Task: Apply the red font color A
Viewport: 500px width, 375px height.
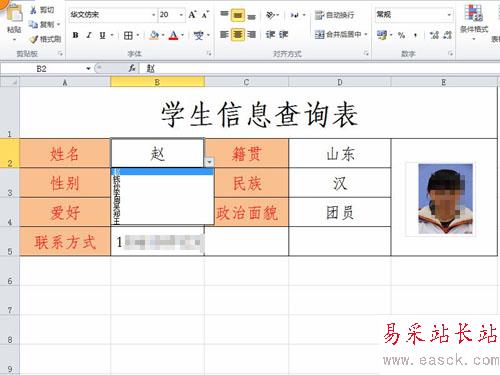Action: pyautogui.click(x=173, y=35)
